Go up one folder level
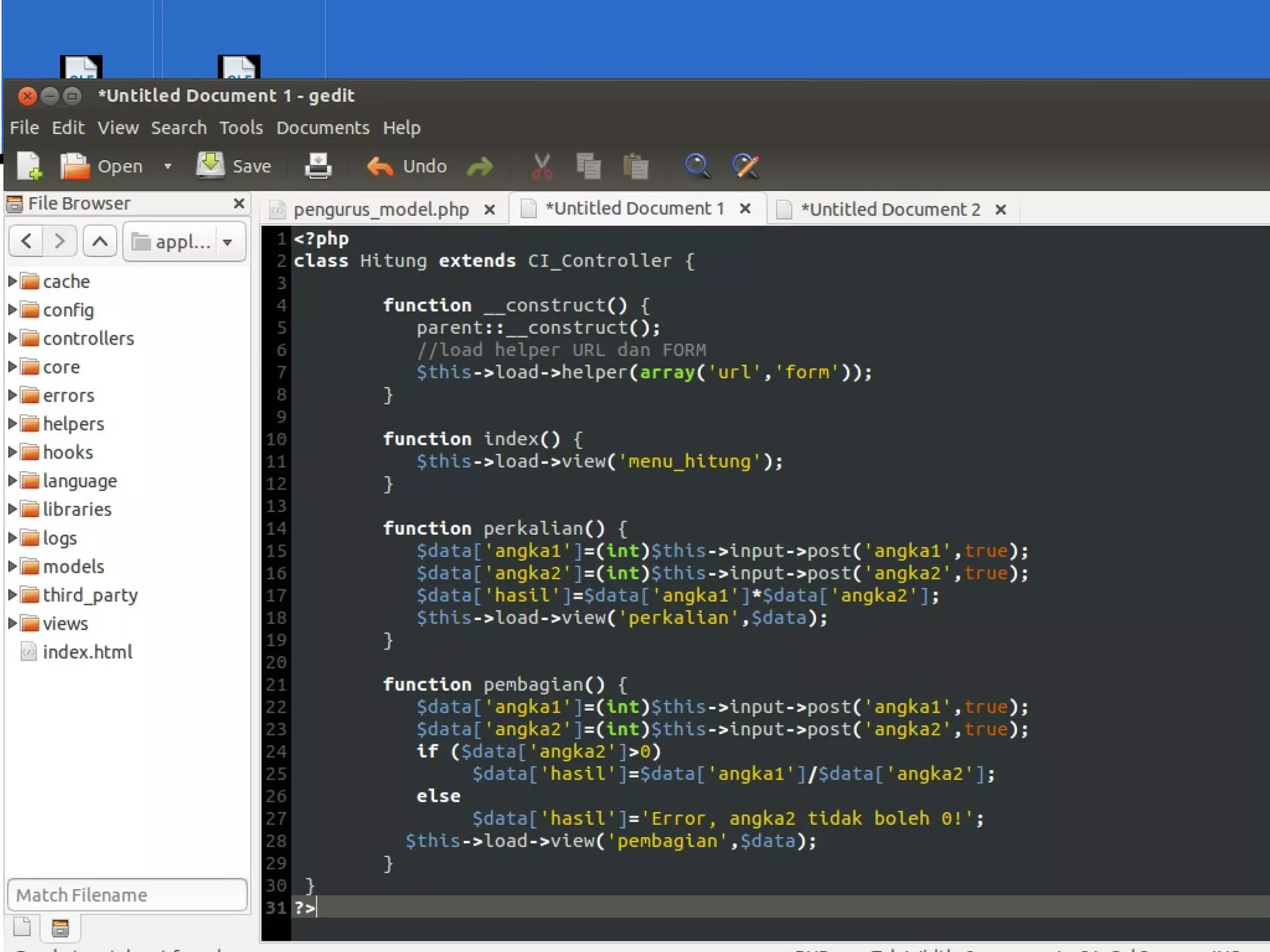Screen dimensions: 1270x952 tap(100, 241)
